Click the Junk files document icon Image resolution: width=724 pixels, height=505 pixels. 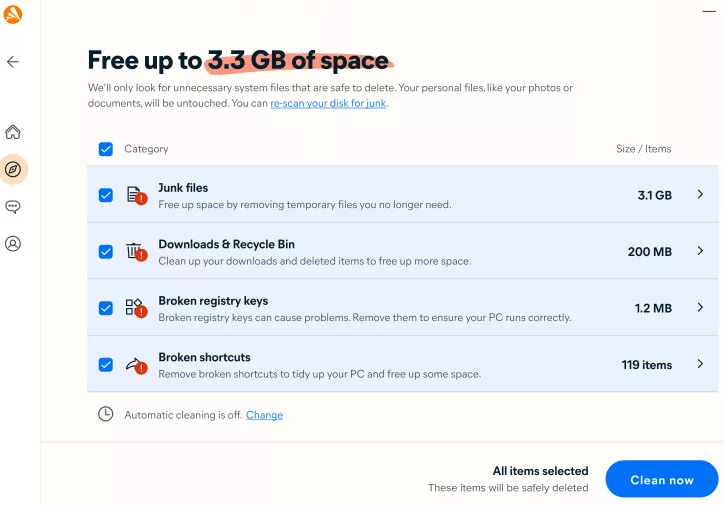[x=134, y=195]
